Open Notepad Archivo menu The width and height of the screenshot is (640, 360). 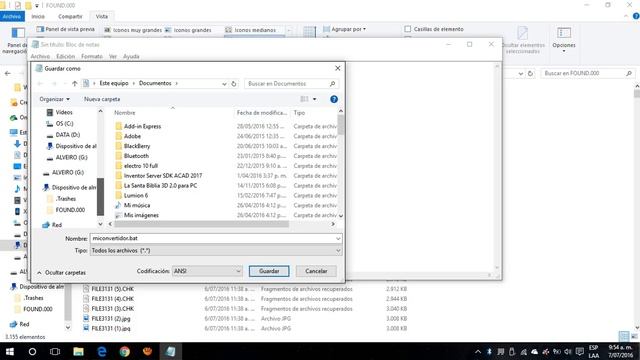tap(40, 56)
